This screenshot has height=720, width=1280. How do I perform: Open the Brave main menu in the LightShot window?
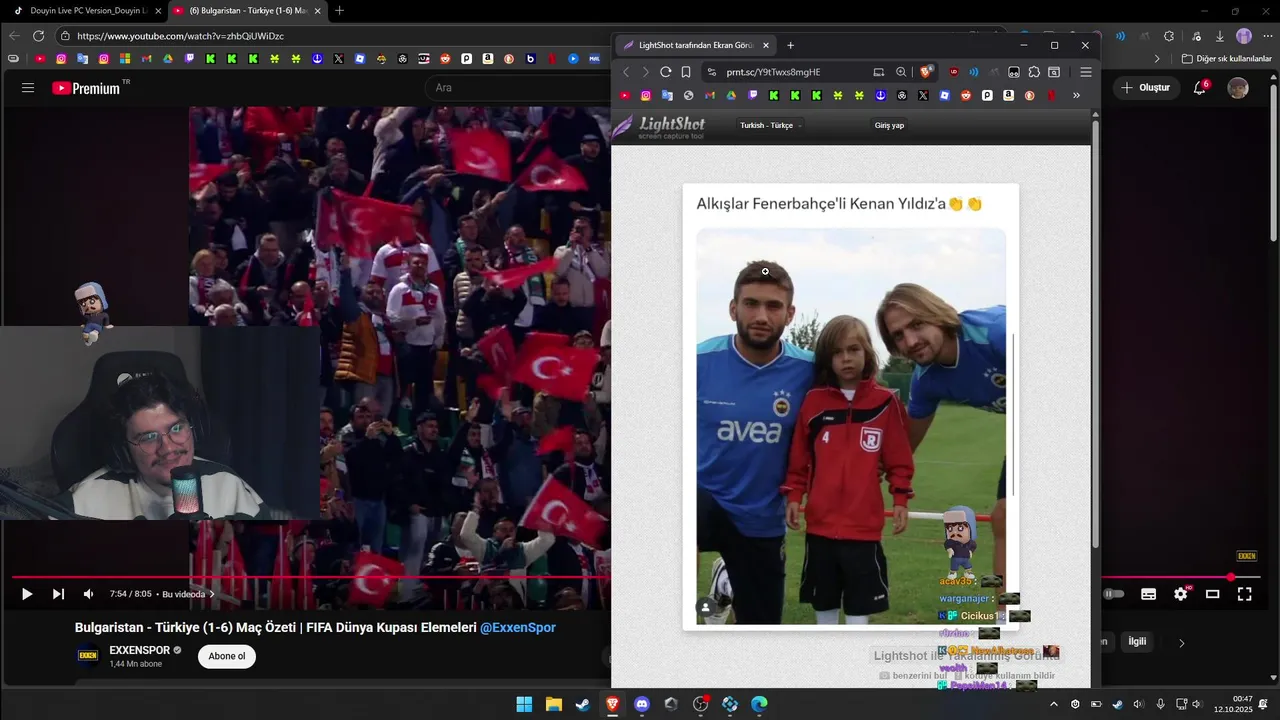1085,72
